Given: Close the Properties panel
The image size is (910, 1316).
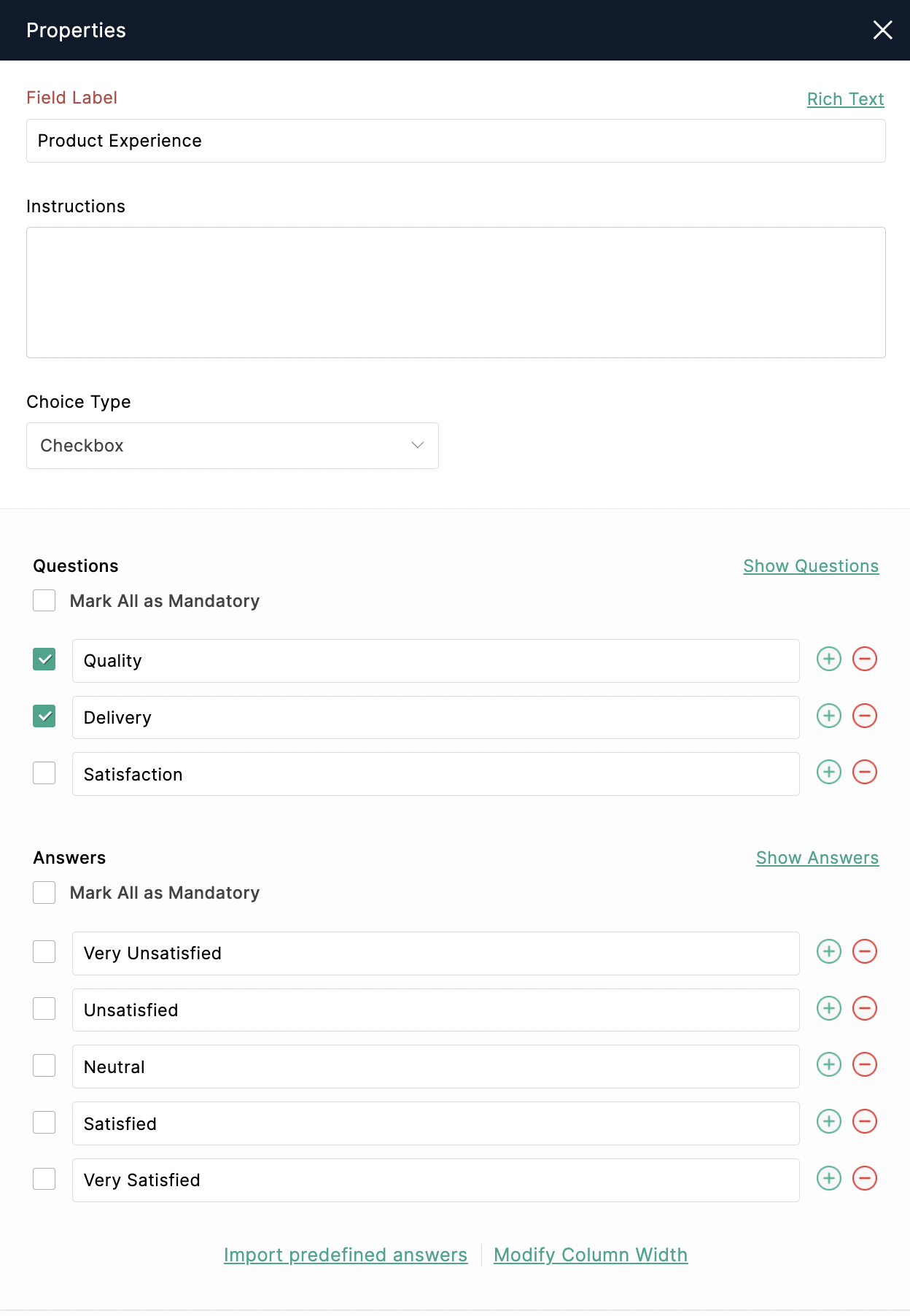Looking at the screenshot, I should pos(882,30).
